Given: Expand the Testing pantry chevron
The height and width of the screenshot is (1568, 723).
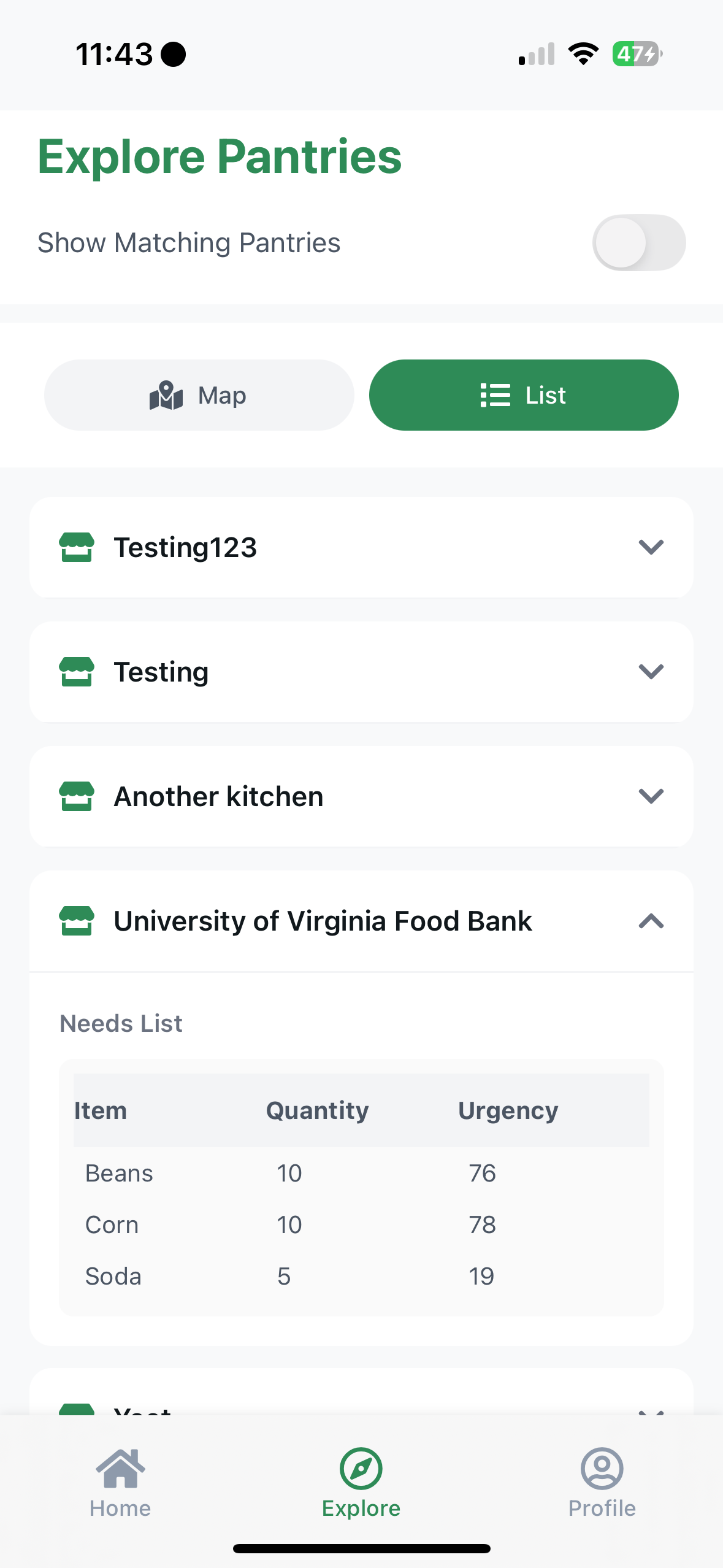Looking at the screenshot, I should click(x=651, y=672).
